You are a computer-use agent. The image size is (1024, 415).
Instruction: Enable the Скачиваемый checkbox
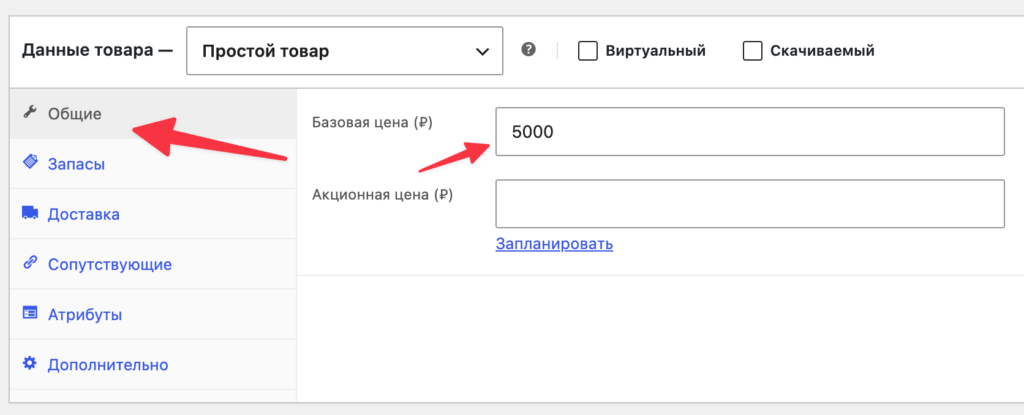point(753,51)
